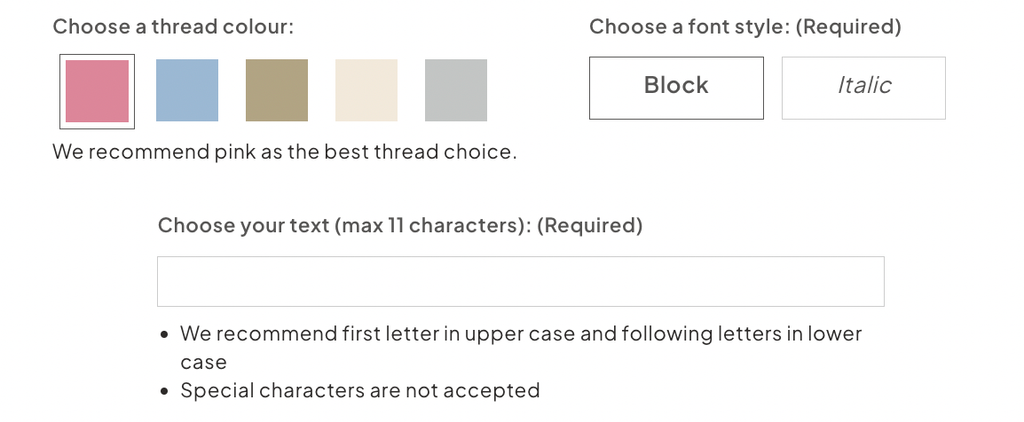Viewport: 1024px width, 422px height.
Task: Focus the personalisation text input field
Action: [x=520, y=282]
